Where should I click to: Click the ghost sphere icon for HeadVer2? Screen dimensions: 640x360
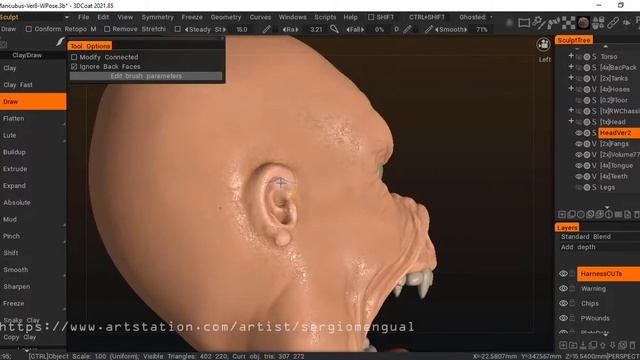coord(587,133)
